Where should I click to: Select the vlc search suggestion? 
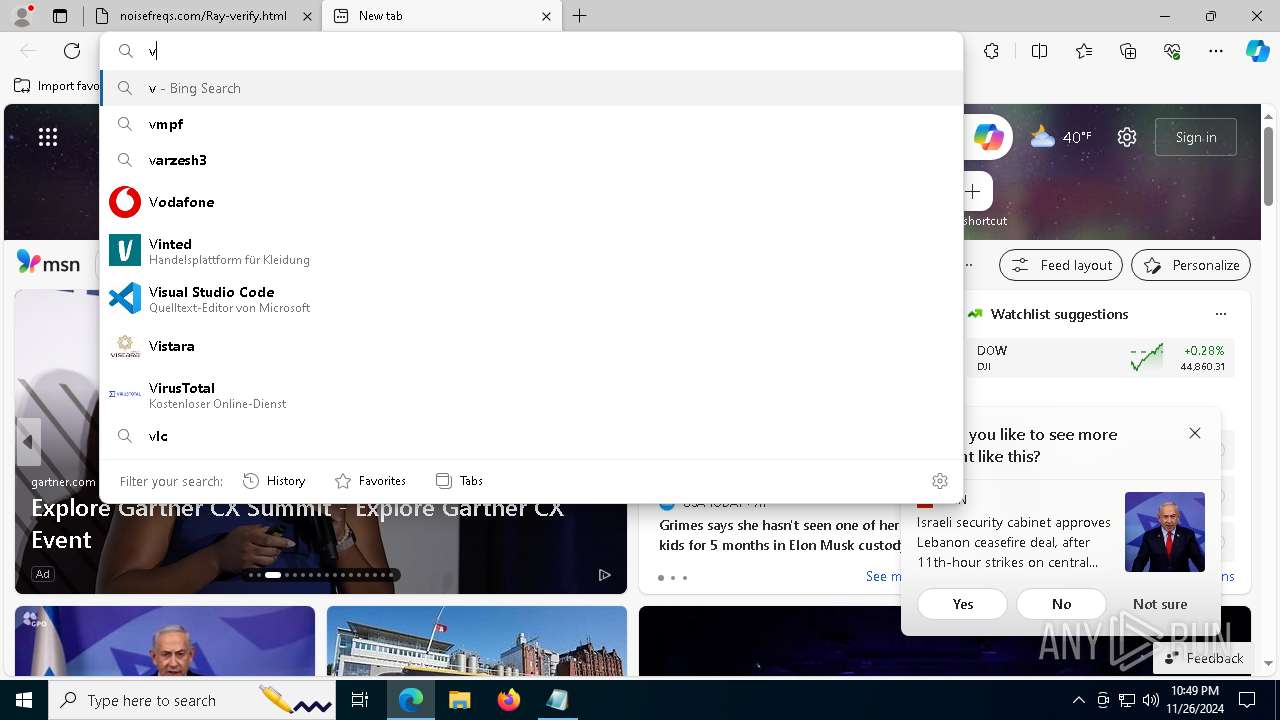click(x=532, y=436)
